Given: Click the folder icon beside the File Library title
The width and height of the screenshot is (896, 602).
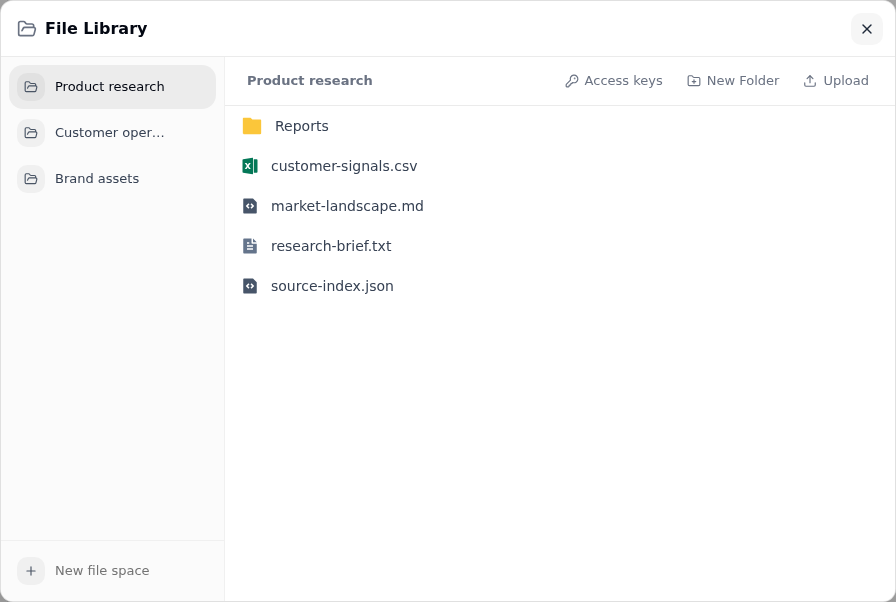Looking at the screenshot, I should [27, 29].
